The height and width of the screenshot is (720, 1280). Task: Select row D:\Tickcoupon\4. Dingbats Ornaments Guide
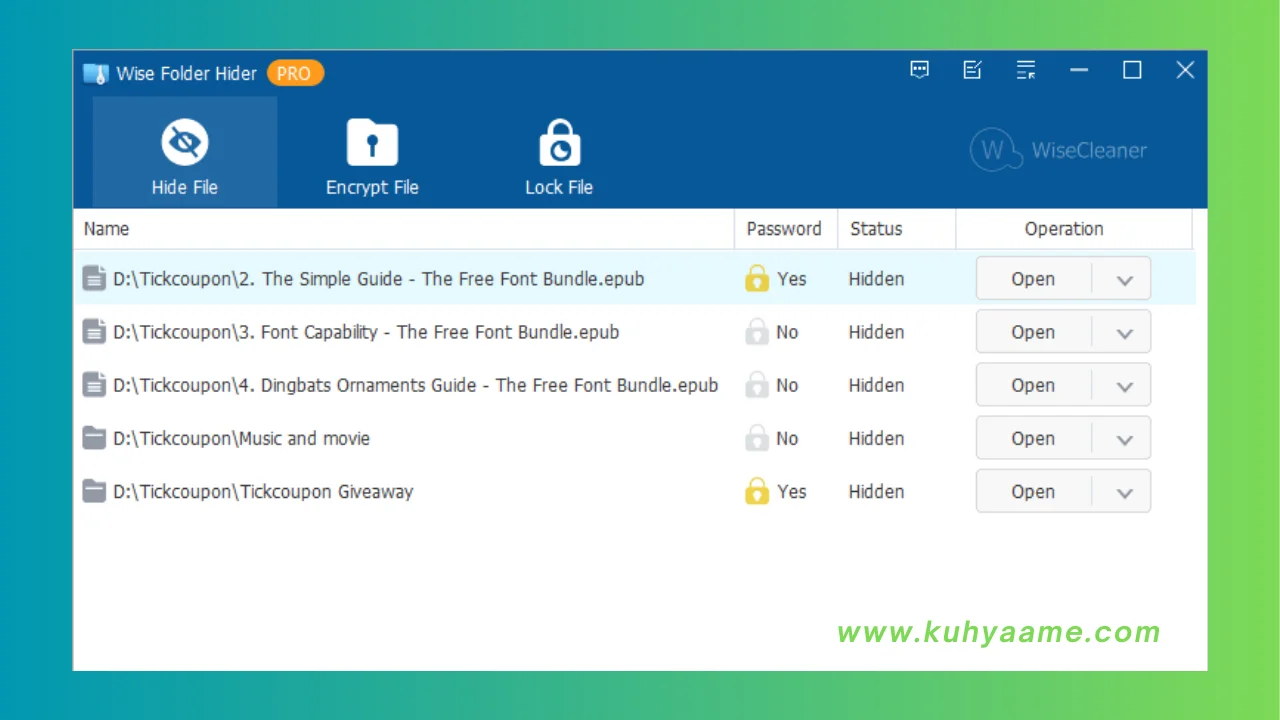coord(635,385)
